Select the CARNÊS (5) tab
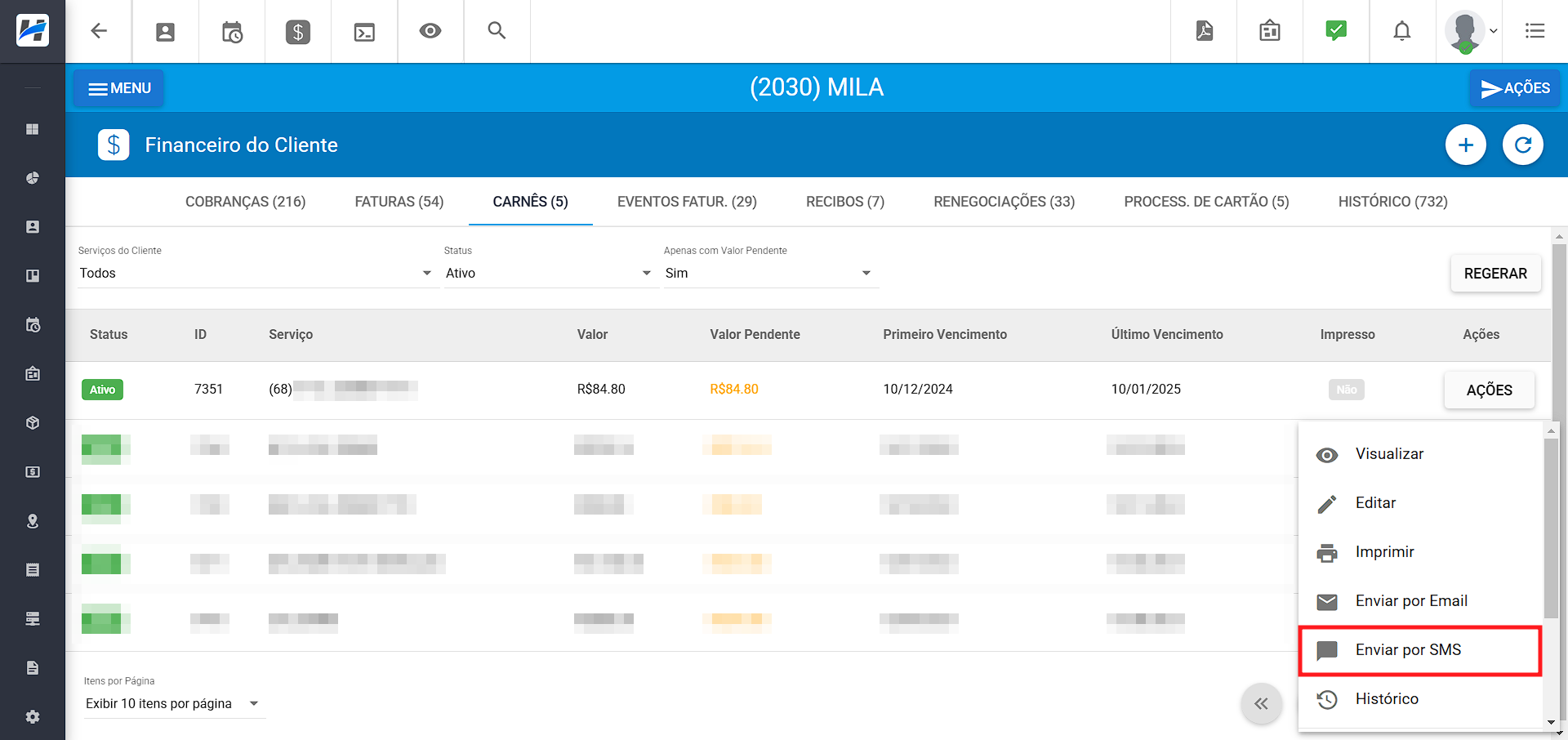Image resolution: width=1568 pixels, height=740 pixels. point(531,202)
